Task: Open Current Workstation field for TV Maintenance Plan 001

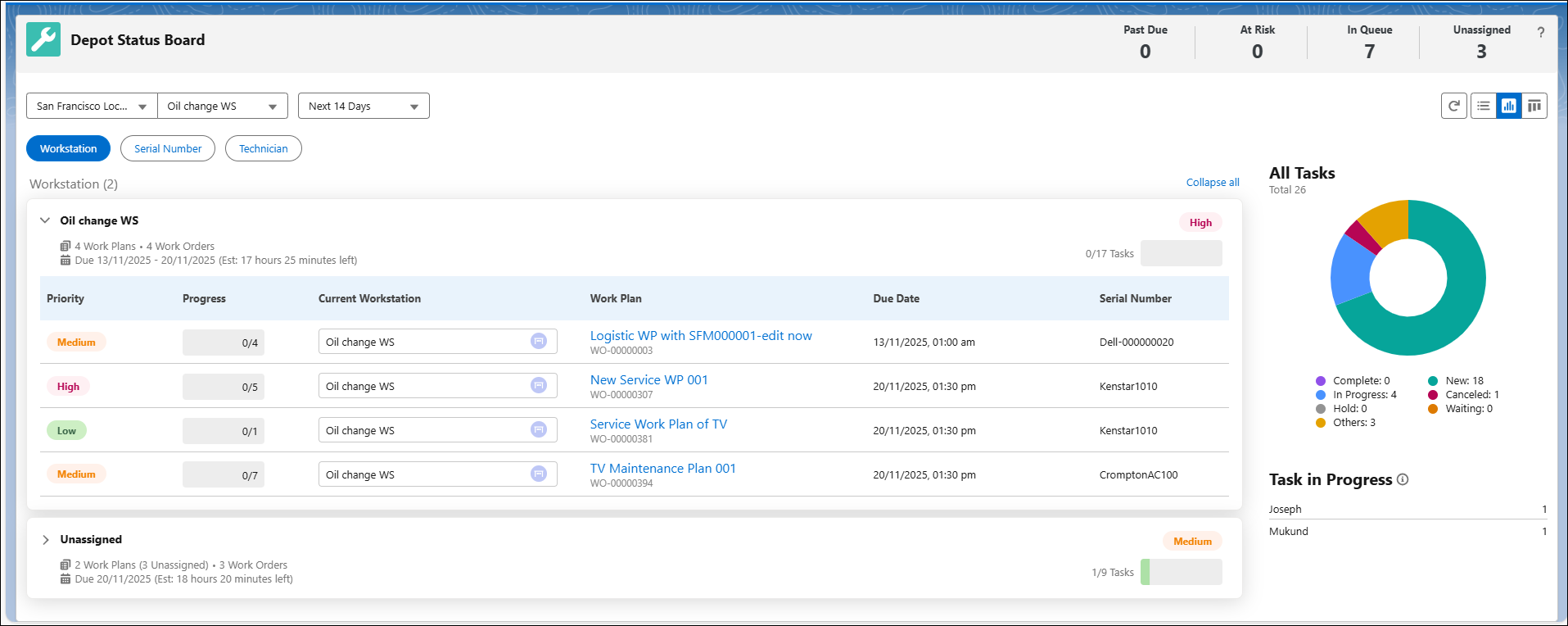Action: pos(438,474)
